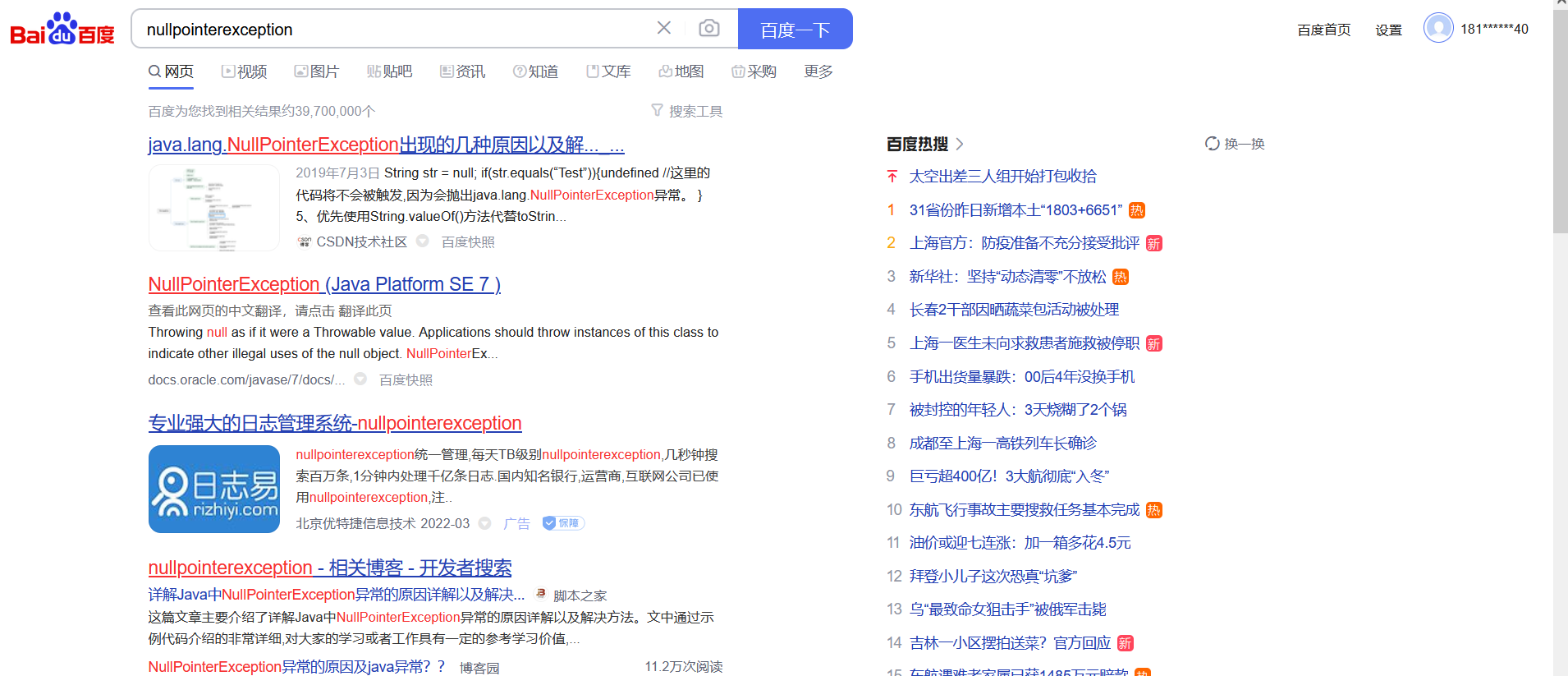Open docs.oracle.com source link

(246, 379)
